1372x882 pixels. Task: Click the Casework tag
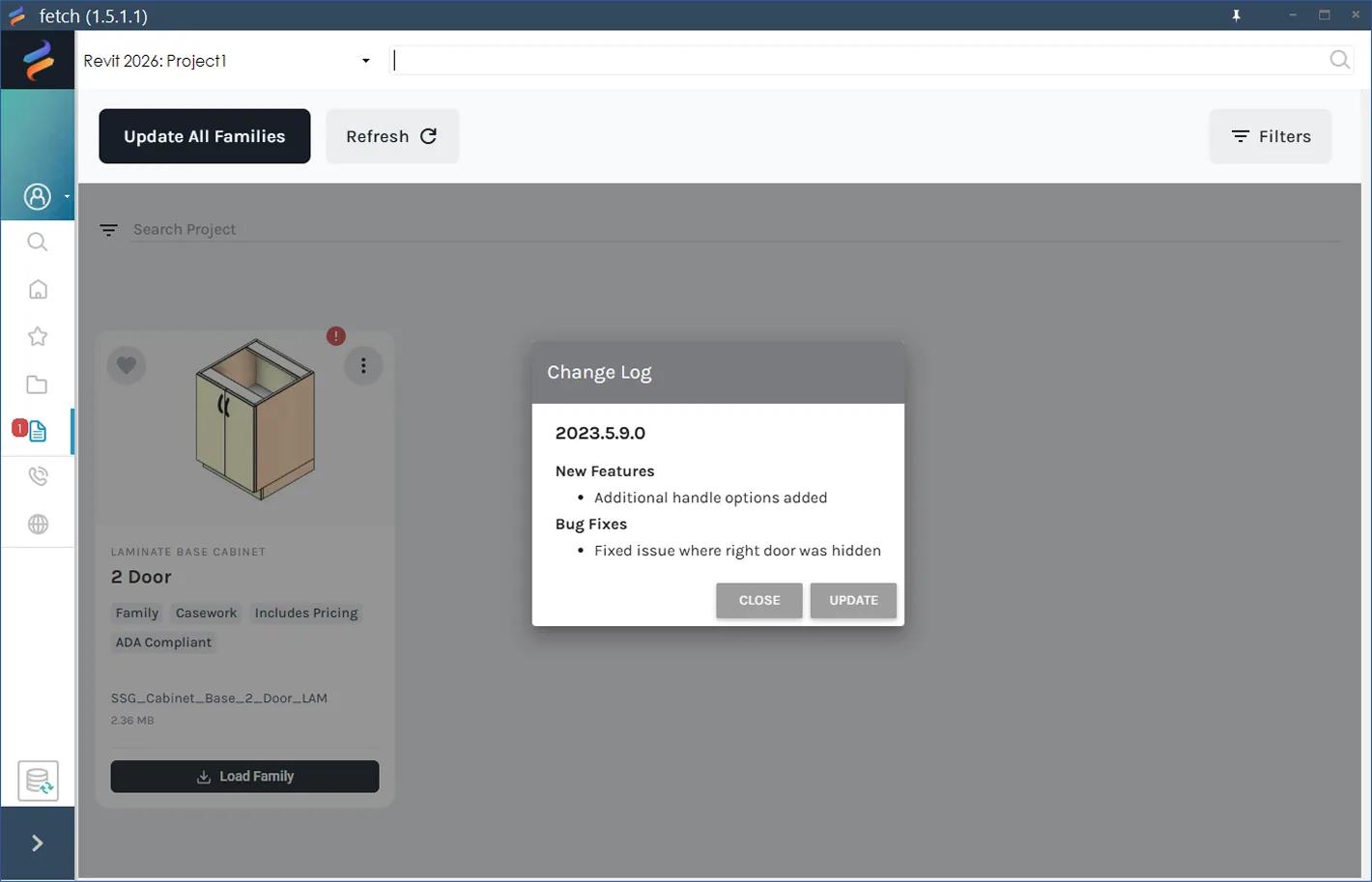207,613
